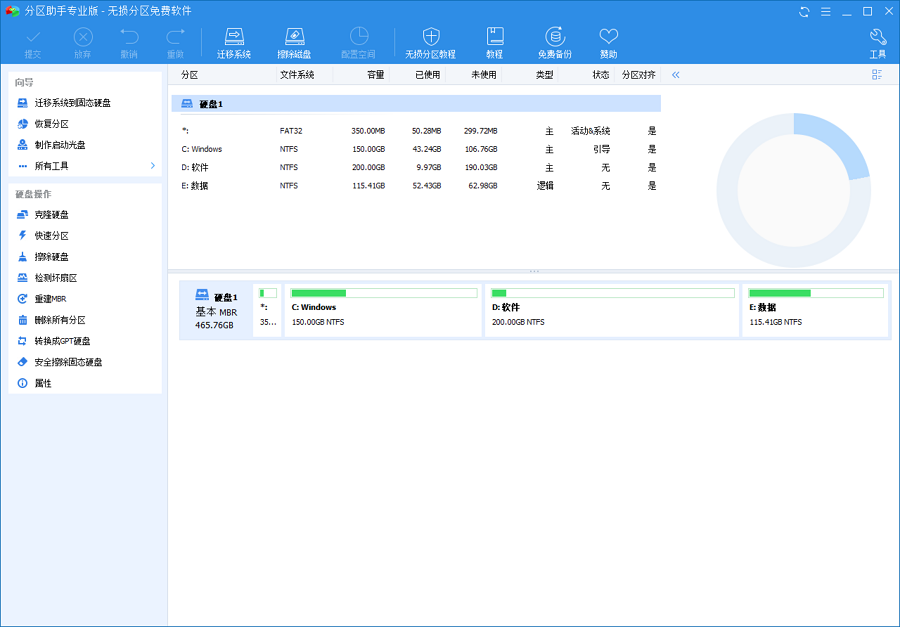Click the E: 数据 usage bar
The width and height of the screenshot is (900, 627).
pyautogui.click(x=816, y=293)
